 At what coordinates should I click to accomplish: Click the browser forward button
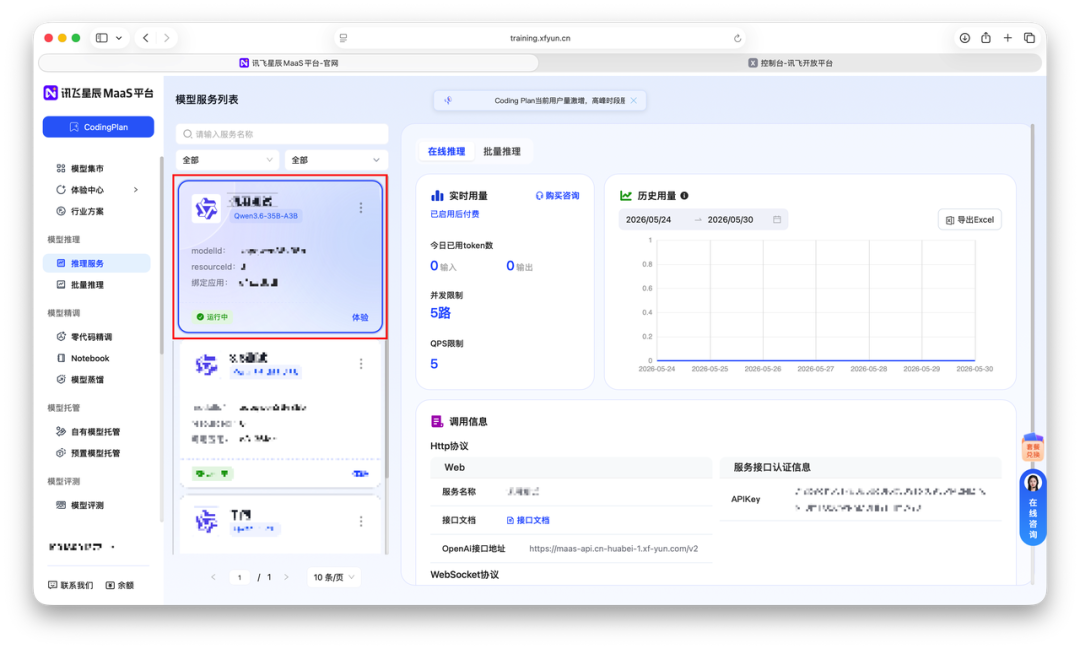tap(167, 38)
